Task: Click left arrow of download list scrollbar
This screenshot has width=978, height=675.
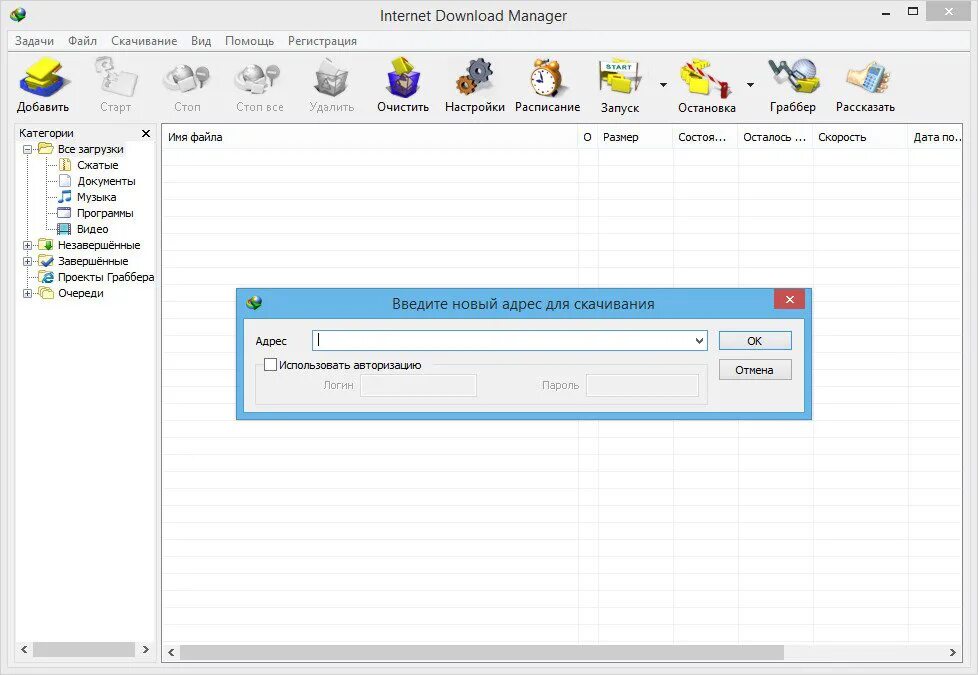Action: point(171,653)
